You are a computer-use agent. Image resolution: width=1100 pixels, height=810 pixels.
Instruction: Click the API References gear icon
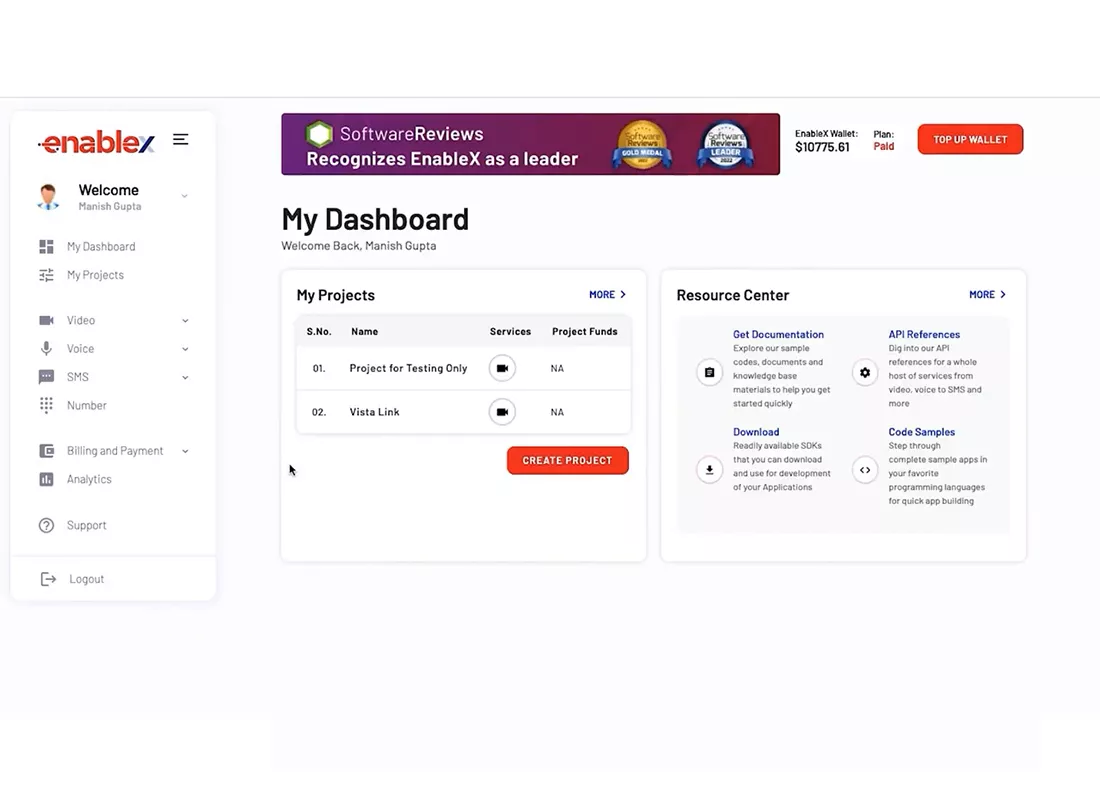click(865, 372)
